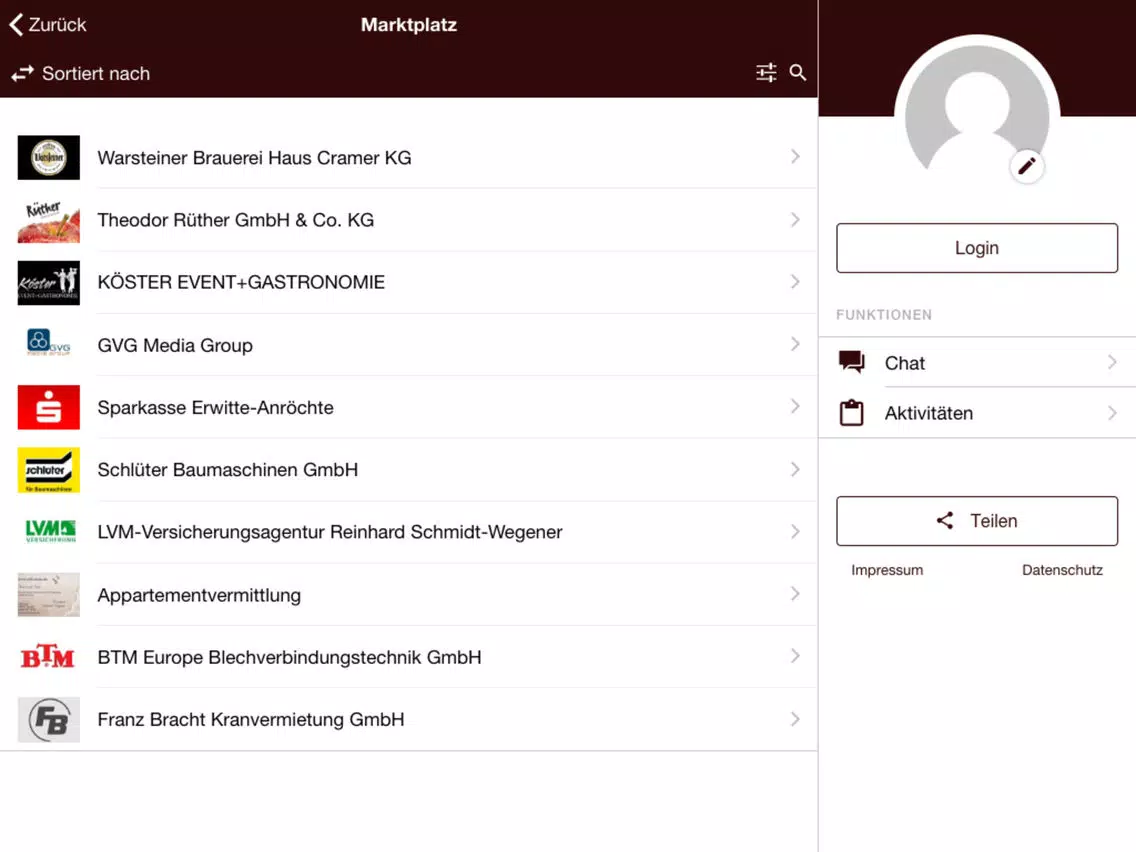The height and width of the screenshot is (852, 1136).
Task: Open the Datenschutz link
Action: click(x=1062, y=570)
